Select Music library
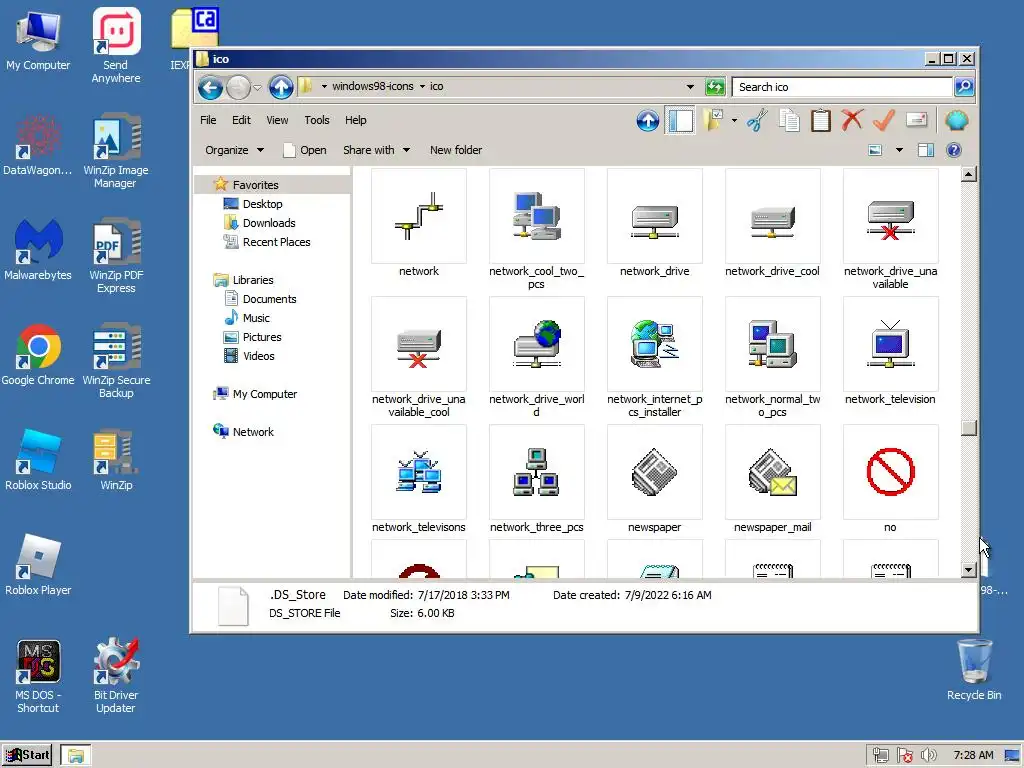This screenshot has width=1024, height=768. [255, 318]
